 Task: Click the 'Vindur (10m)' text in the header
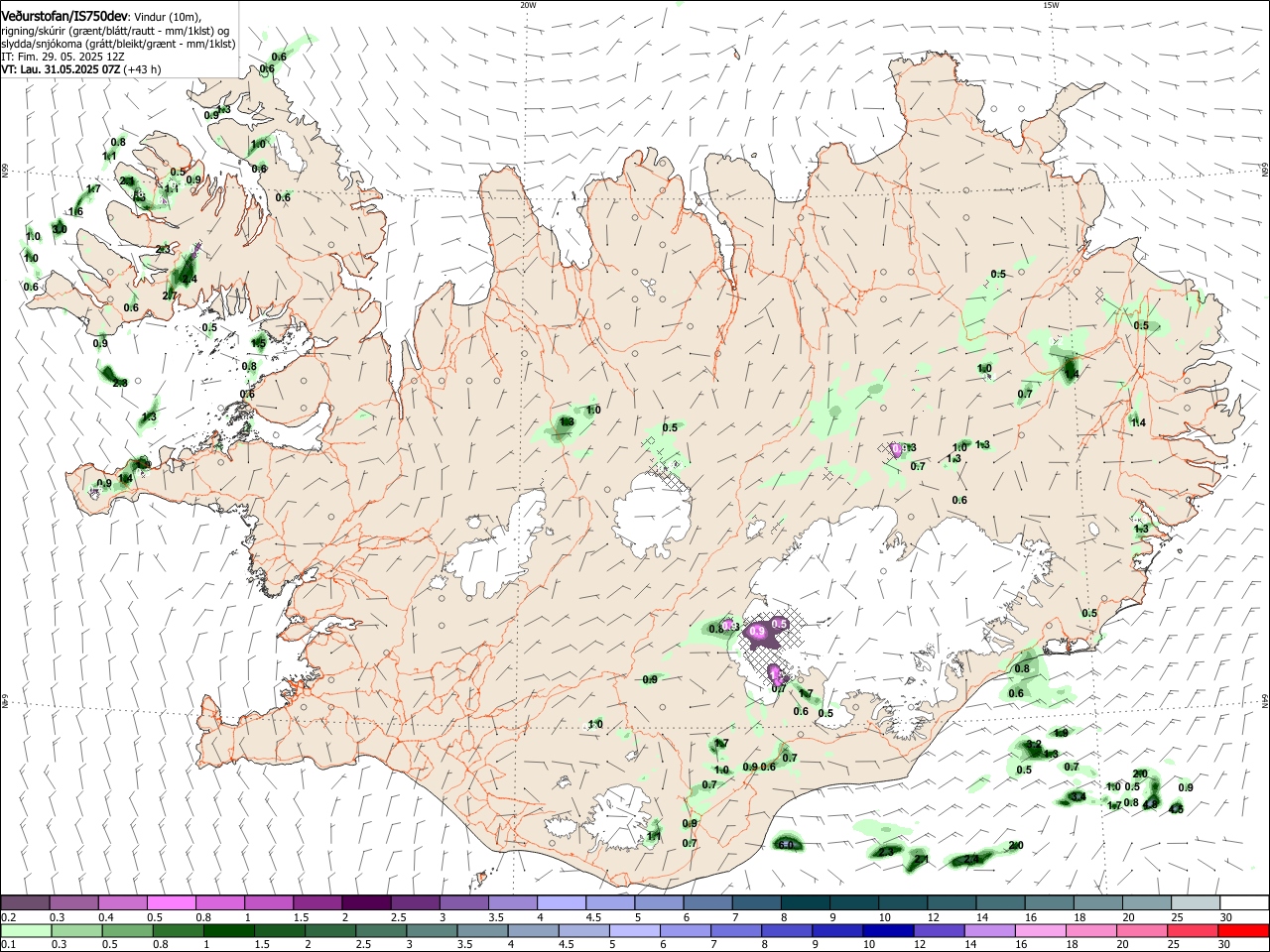pos(167,17)
